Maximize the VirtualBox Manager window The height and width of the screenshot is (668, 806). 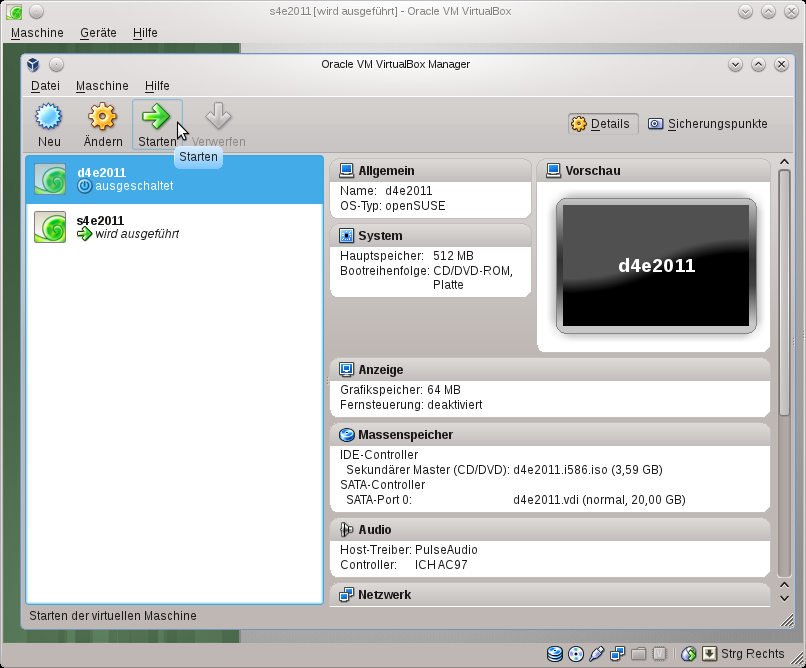[x=759, y=65]
